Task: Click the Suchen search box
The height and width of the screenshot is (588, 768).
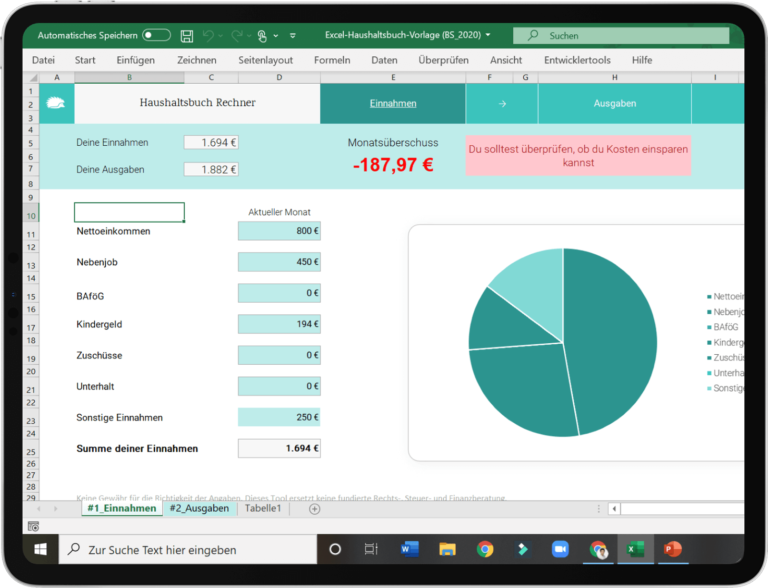Action: point(621,35)
